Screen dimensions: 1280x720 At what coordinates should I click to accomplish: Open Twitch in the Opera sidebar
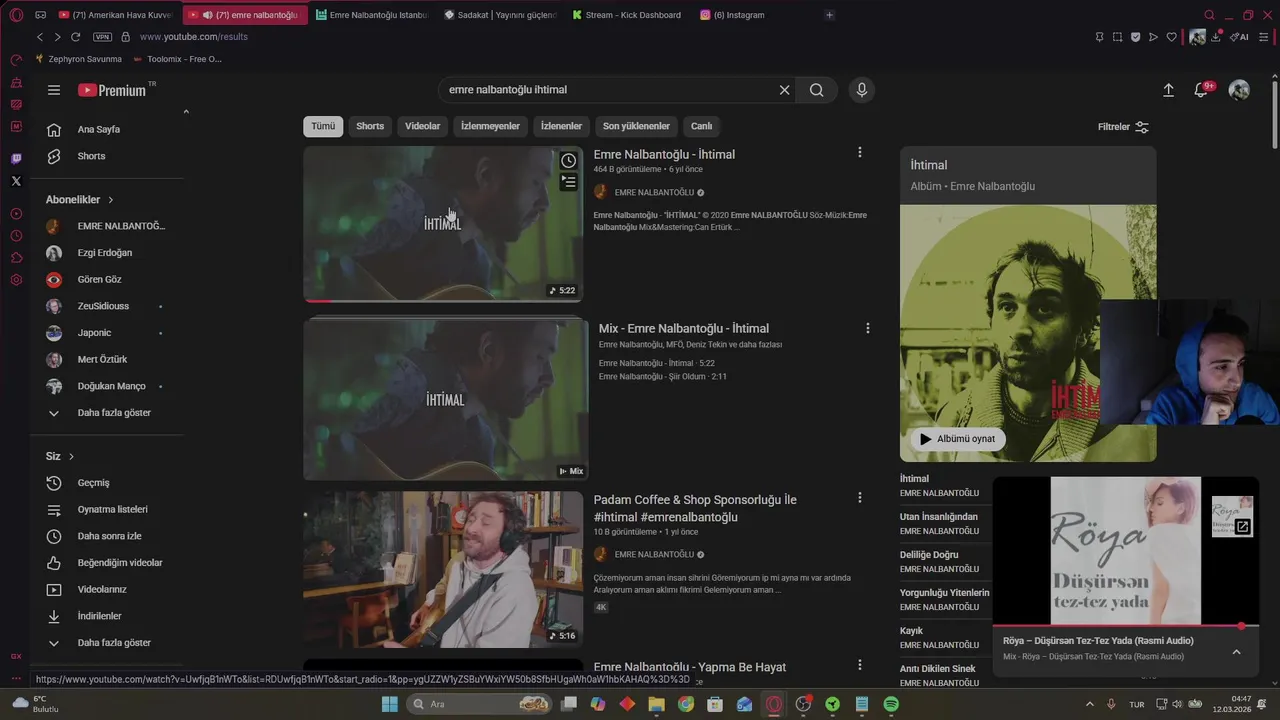tap(16, 159)
